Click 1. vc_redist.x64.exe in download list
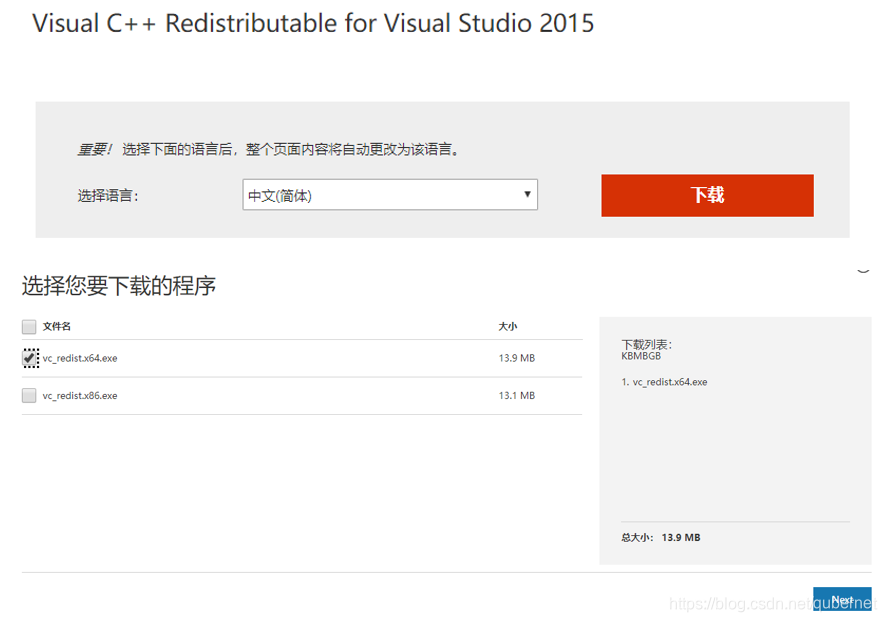This screenshot has width=887, height=622. coord(664,382)
